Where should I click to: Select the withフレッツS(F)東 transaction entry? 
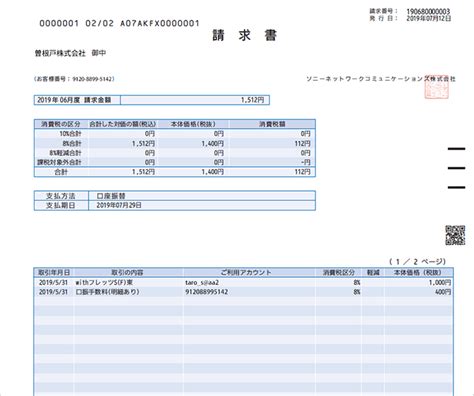pos(104,282)
